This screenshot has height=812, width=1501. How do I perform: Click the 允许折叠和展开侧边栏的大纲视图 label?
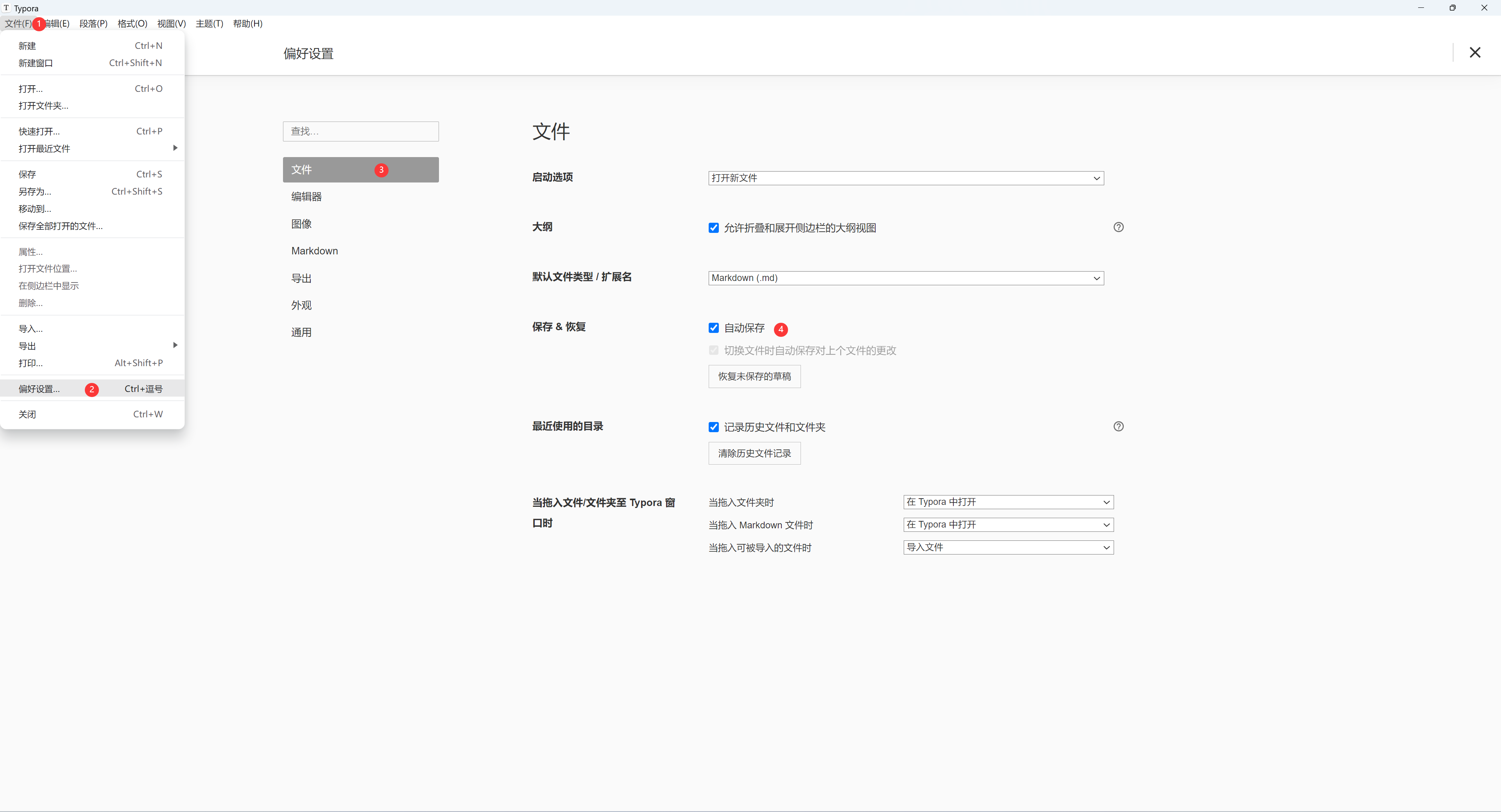pyautogui.click(x=799, y=228)
